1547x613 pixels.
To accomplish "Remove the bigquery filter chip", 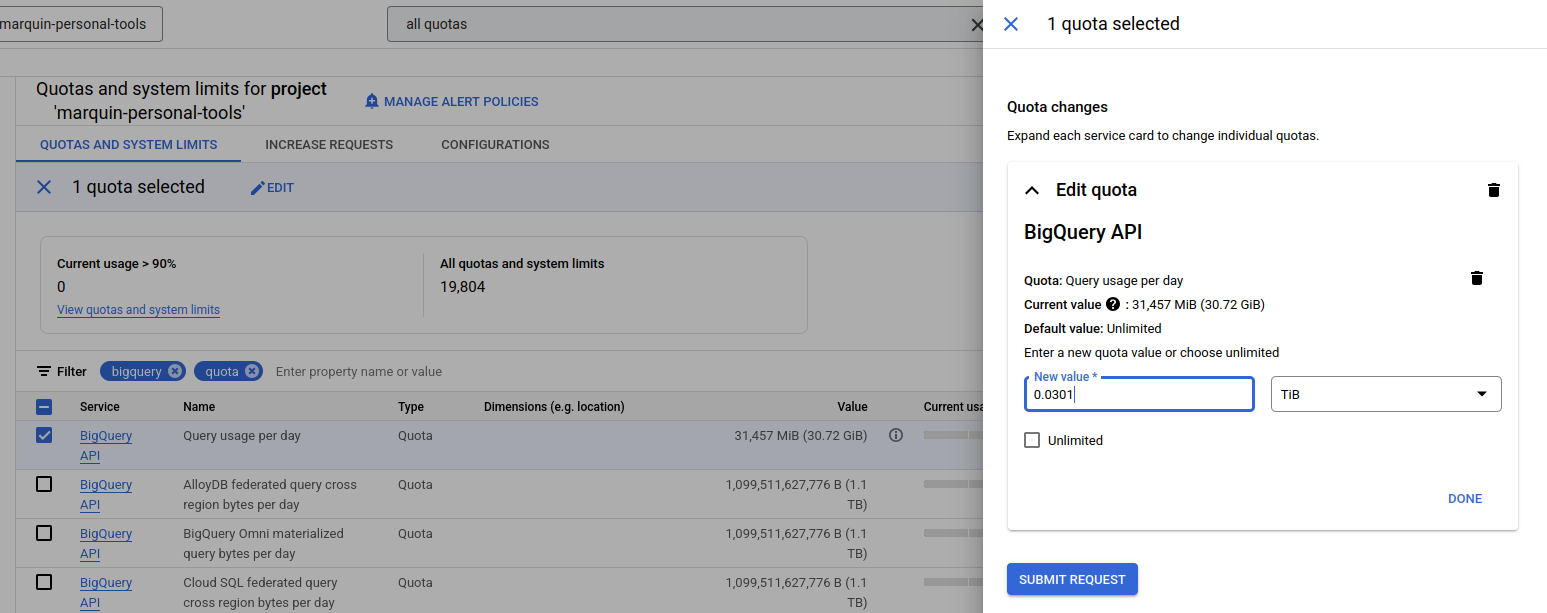I will coord(176,371).
